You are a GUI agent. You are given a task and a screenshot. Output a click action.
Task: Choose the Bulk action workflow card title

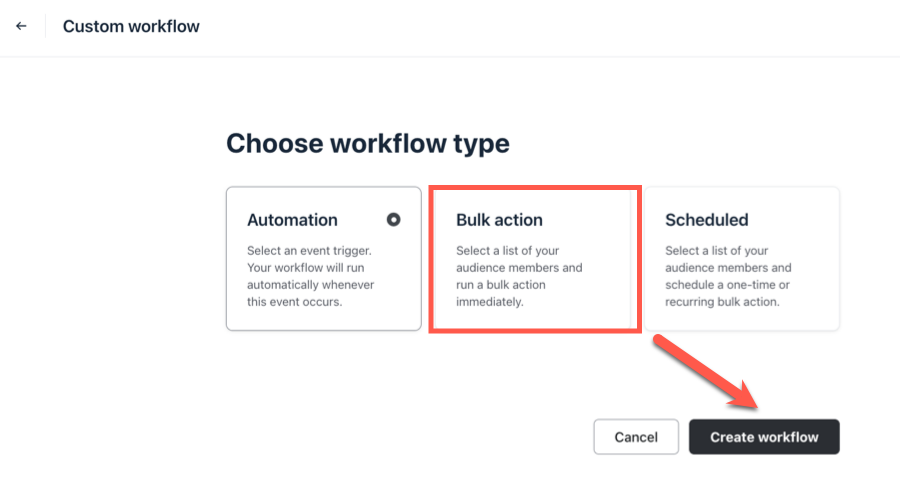tap(499, 220)
